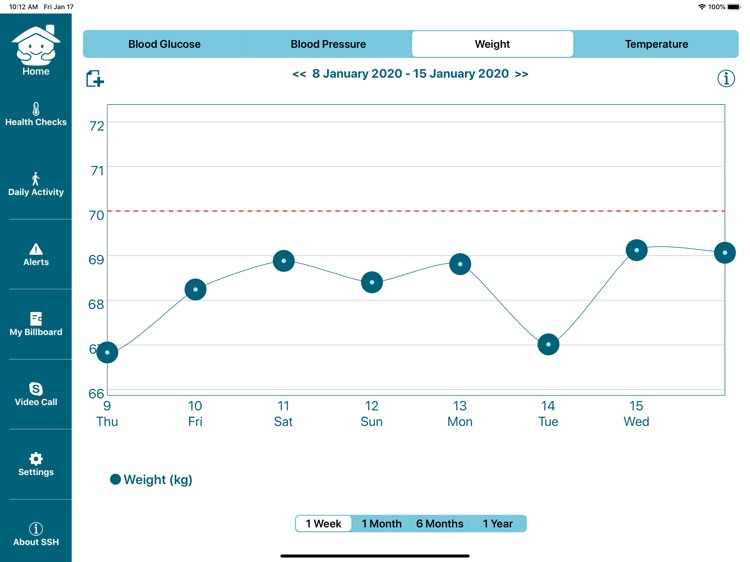
Task: Select the 1 Month range
Action: pos(381,523)
